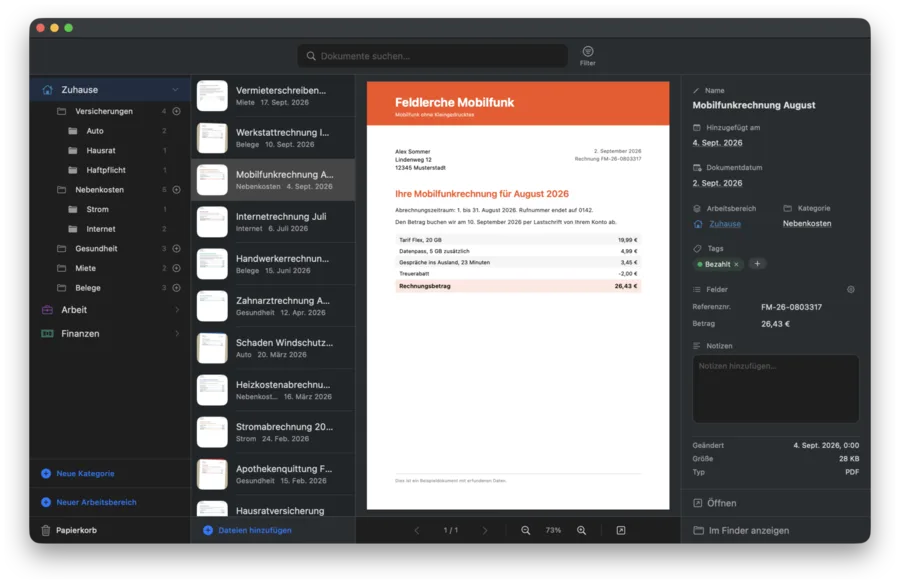Expand the Arbeit workspace

tap(177, 310)
